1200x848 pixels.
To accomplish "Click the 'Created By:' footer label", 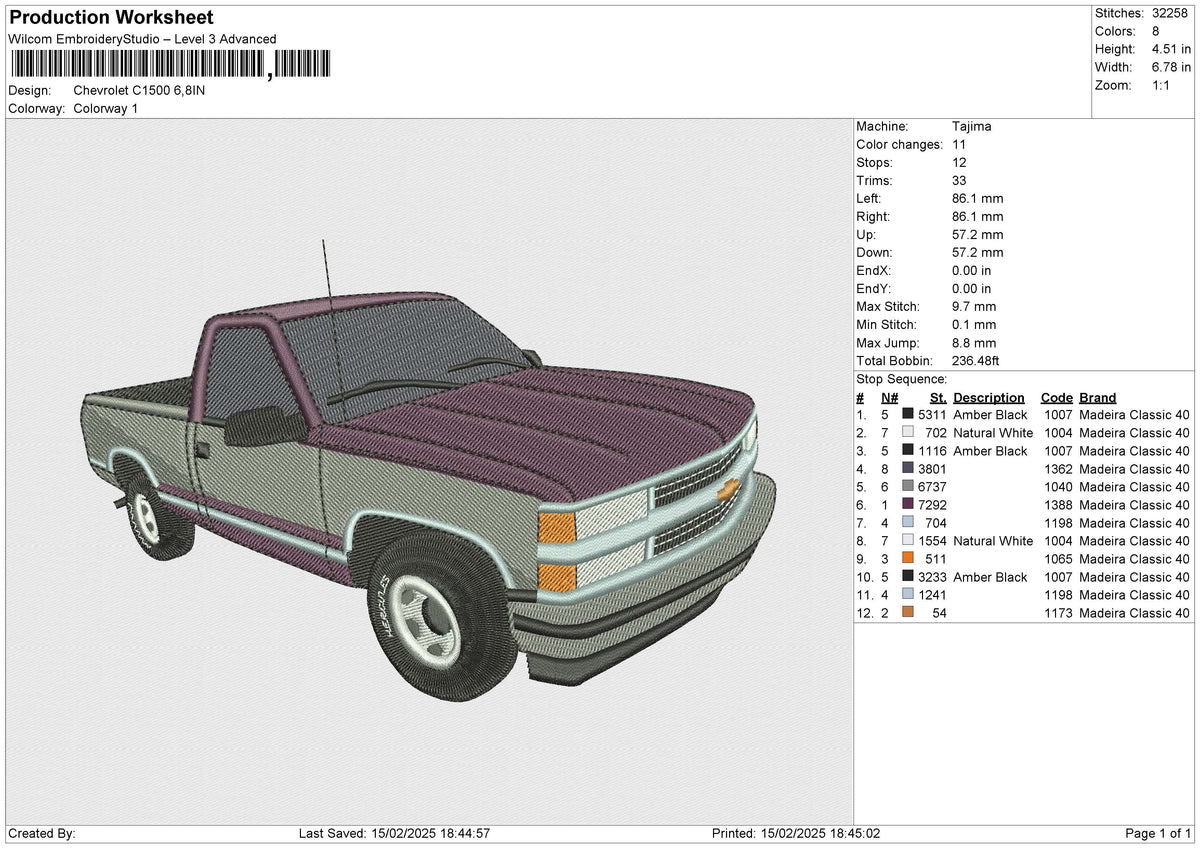I will (42, 834).
